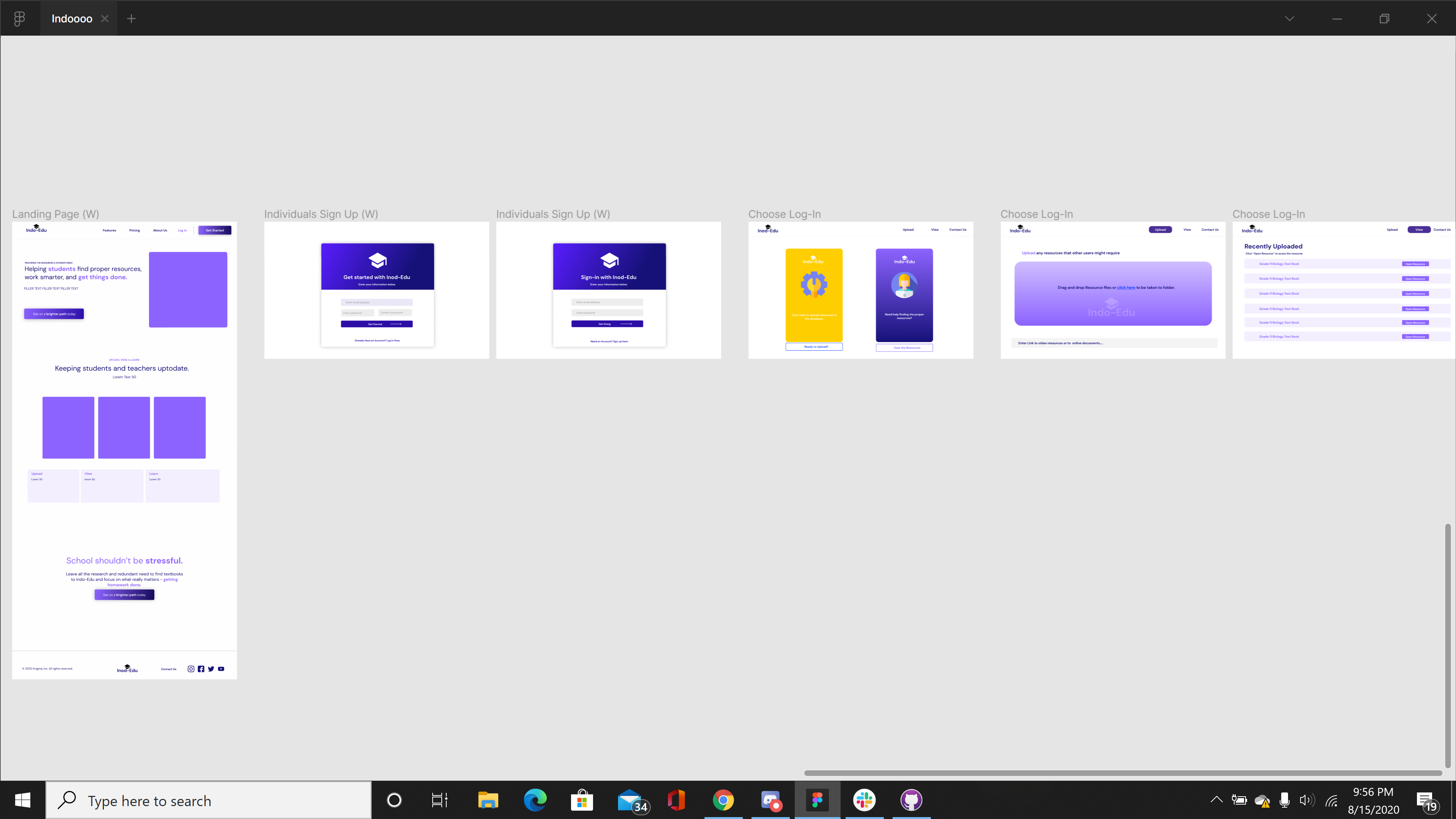The height and width of the screenshot is (819, 1456).
Task: Open the Windows notification center
Action: (x=1426, y=800)
